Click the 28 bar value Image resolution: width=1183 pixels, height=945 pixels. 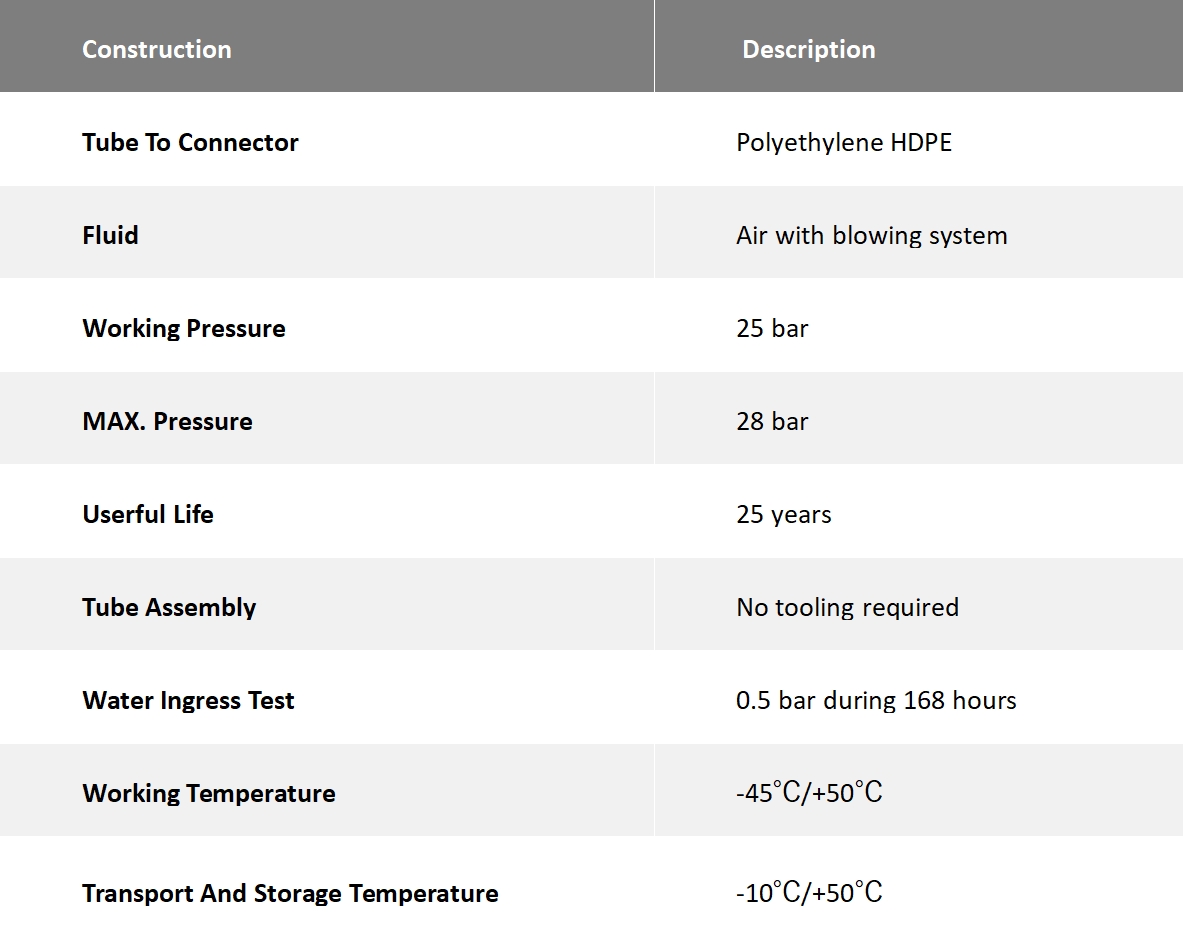tap(772, 421)
